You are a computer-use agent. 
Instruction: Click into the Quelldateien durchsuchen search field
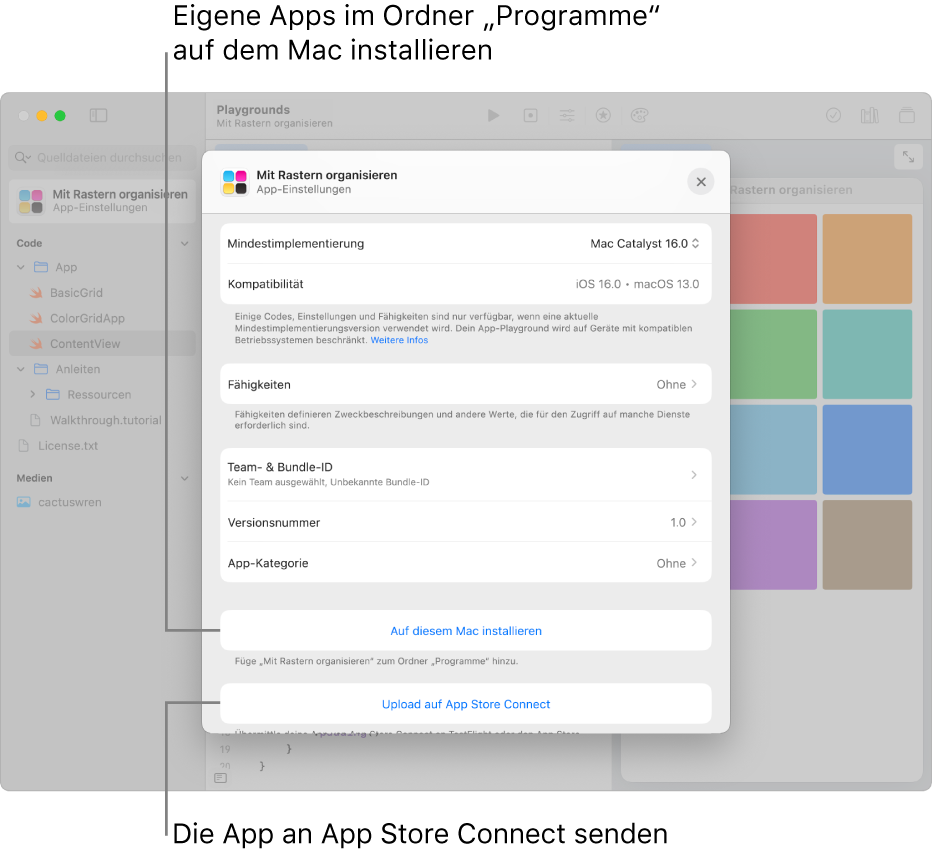[102, 157]
